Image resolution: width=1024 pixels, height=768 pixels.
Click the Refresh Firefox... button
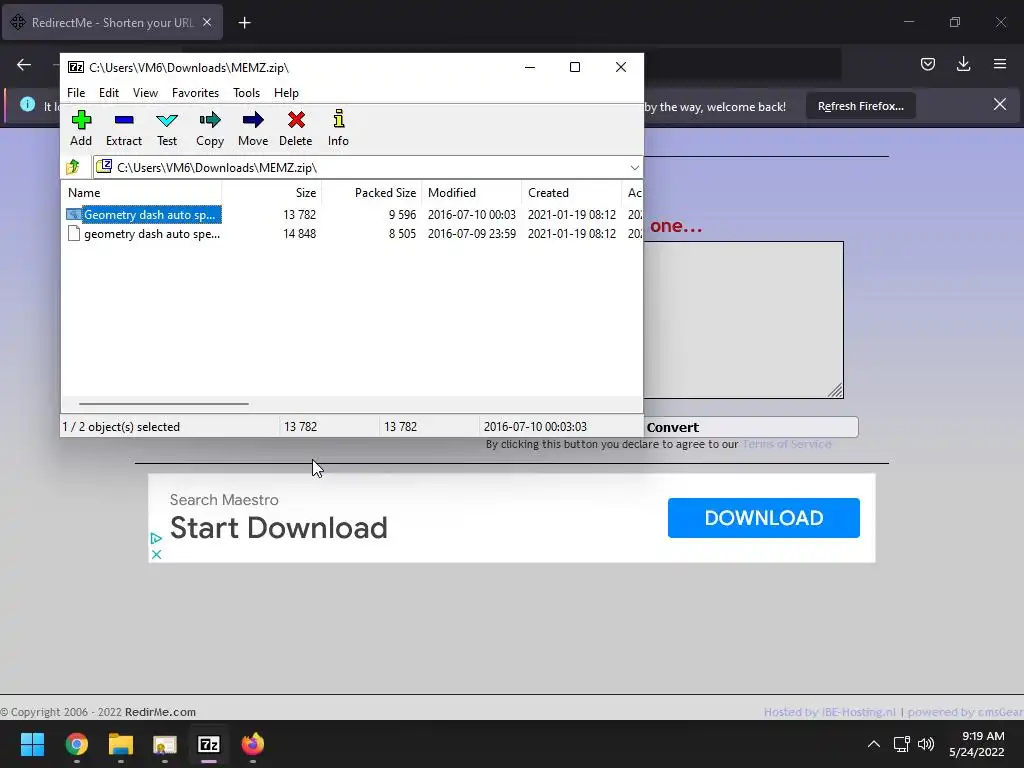(x=860, y=106)
